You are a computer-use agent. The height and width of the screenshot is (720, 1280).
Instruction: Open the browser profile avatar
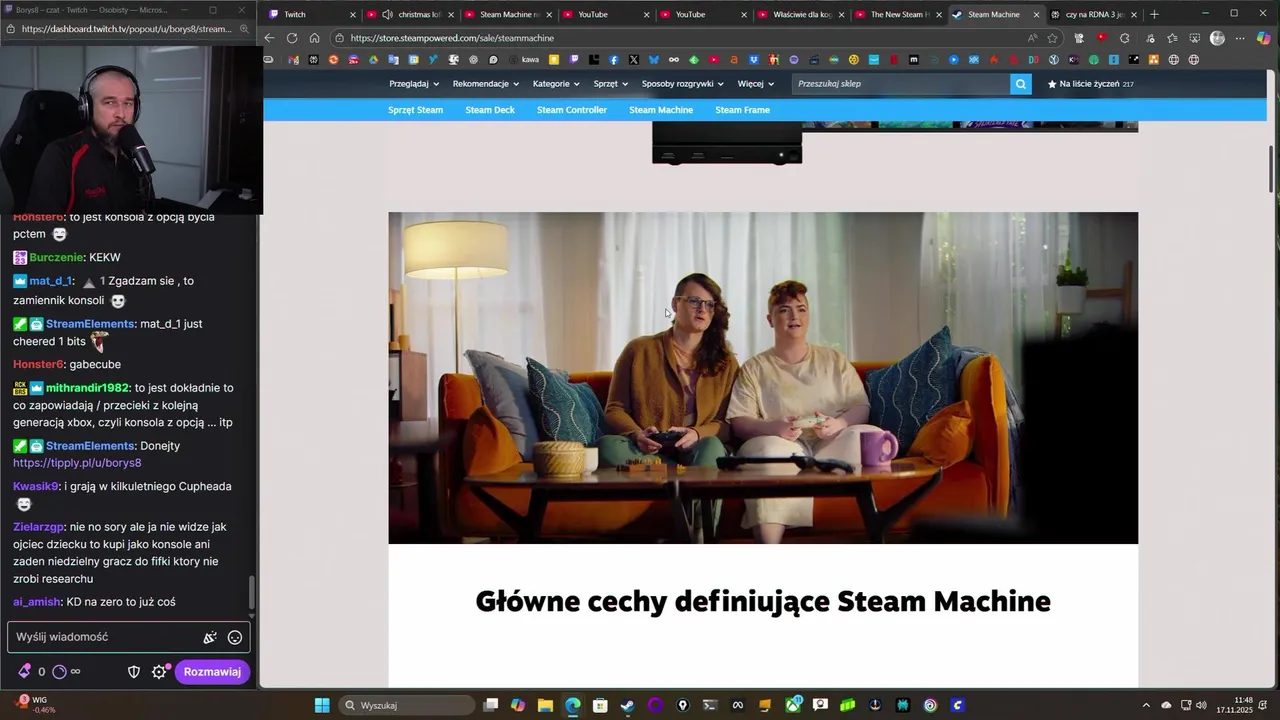tap(1217, 38)
